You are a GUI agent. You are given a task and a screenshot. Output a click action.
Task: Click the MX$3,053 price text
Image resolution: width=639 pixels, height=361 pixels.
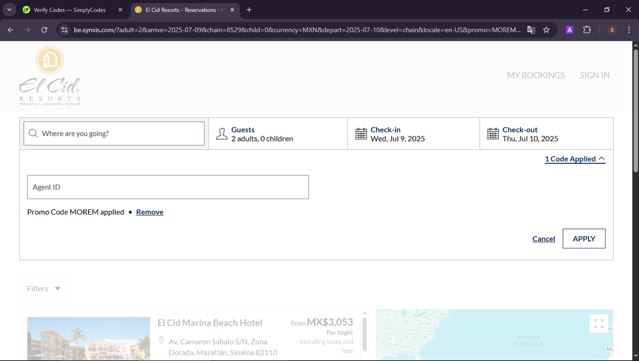[x=330, y=322]
